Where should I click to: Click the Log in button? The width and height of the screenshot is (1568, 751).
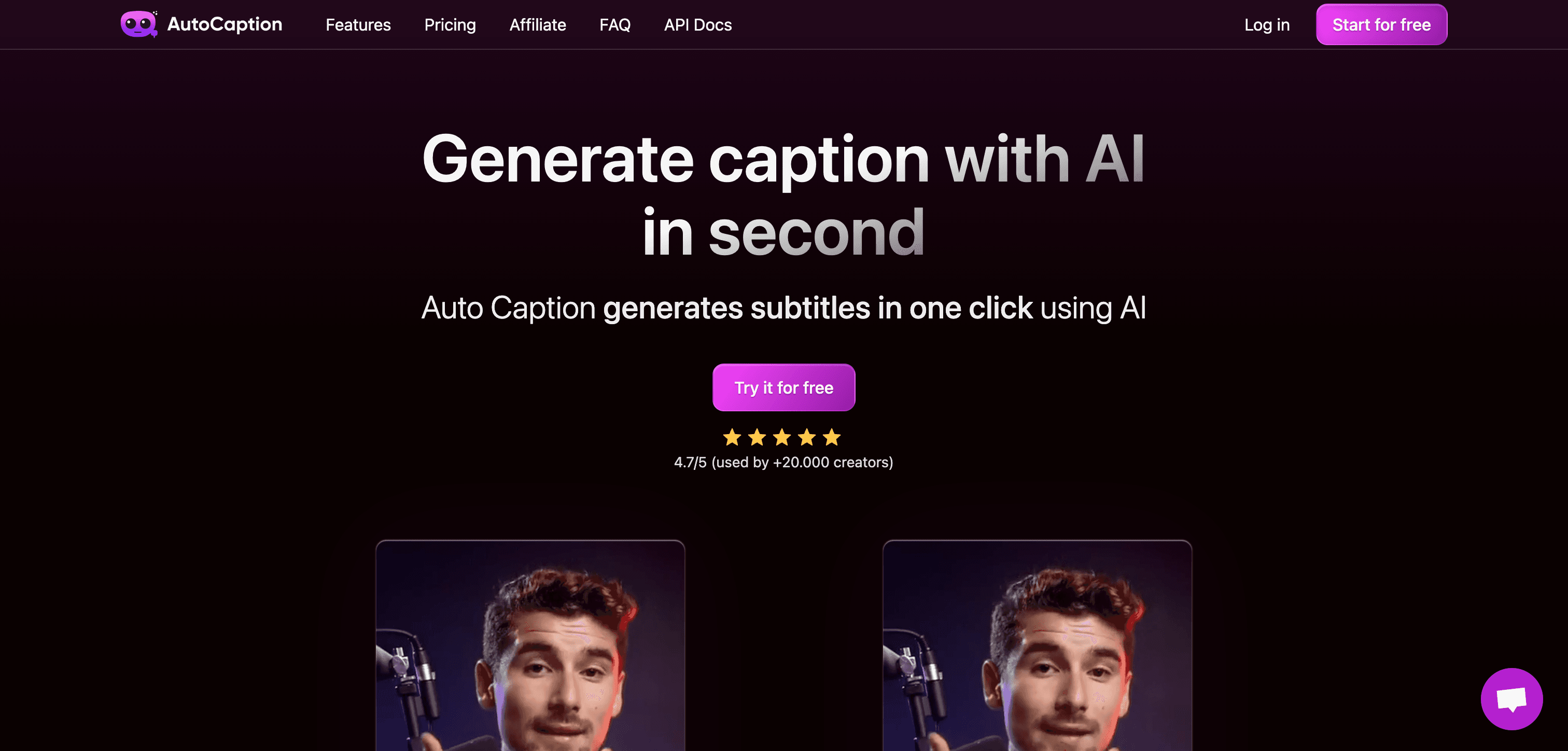[x=1267, y=24]
